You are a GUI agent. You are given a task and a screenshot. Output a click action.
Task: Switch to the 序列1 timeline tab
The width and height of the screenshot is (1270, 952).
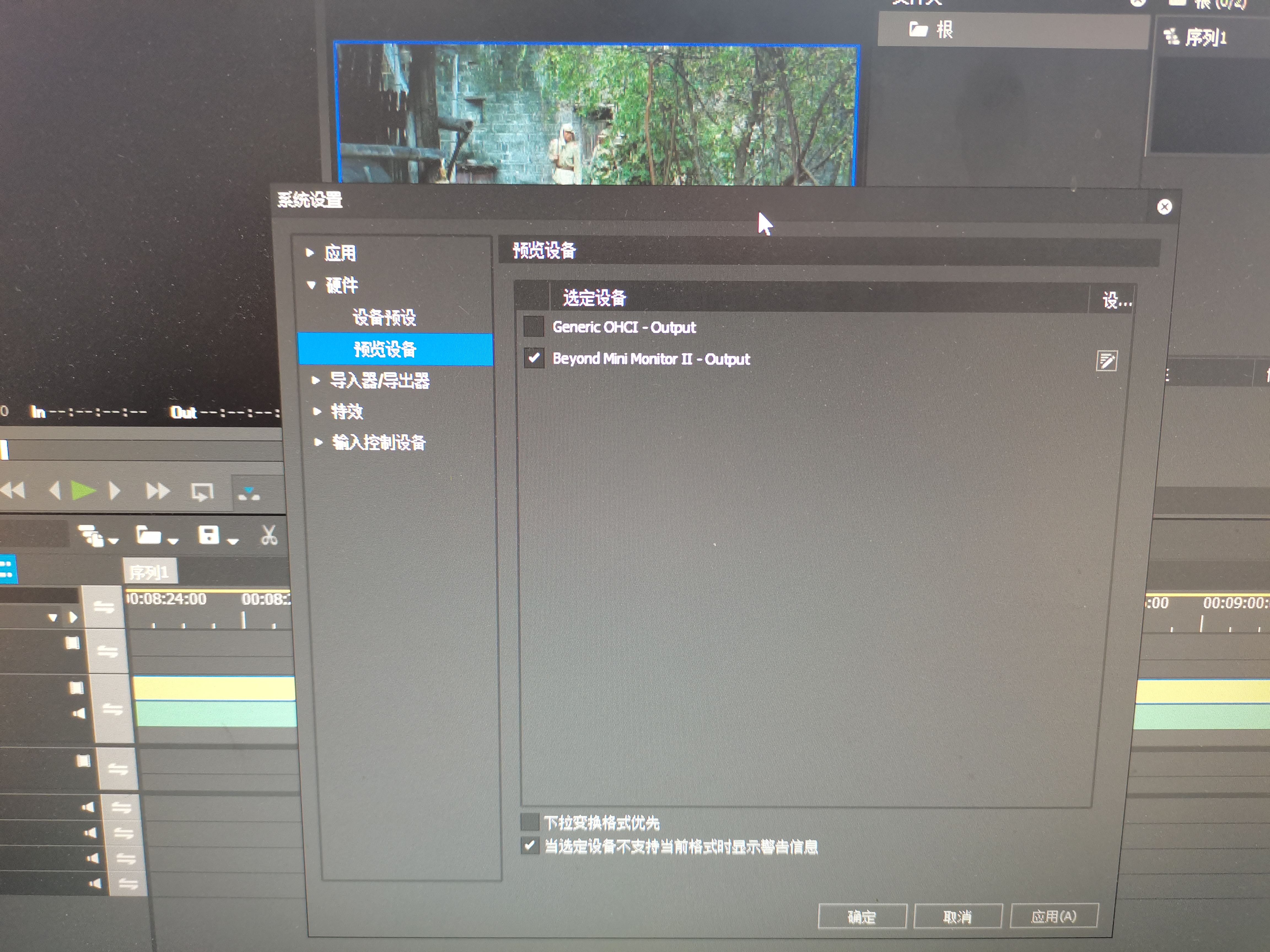pyautogui.click(x=149, y=572)
